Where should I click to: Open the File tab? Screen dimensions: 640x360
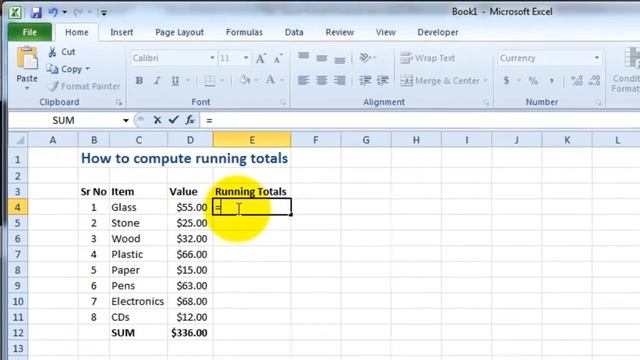pyautogui.click(x=30, y=32)
